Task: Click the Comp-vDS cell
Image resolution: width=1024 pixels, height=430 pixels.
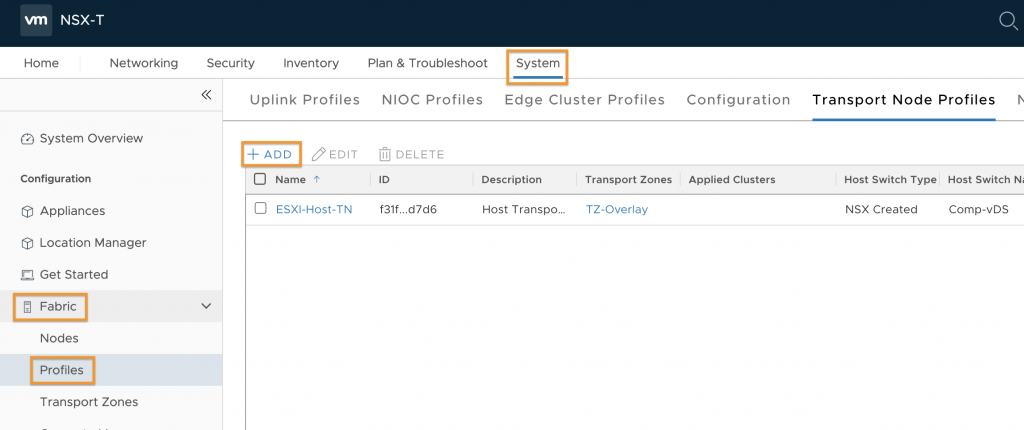Action: click(x=978, y=209)
